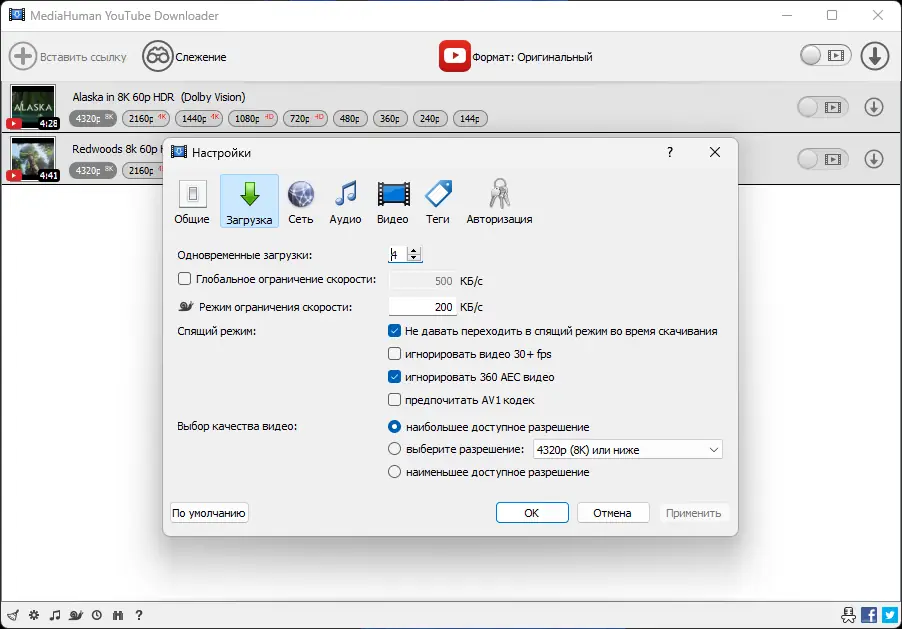Screen dimensions: 902x629
Task: Click the speed limit mode 200 field
Action: (x=422, y=306)
